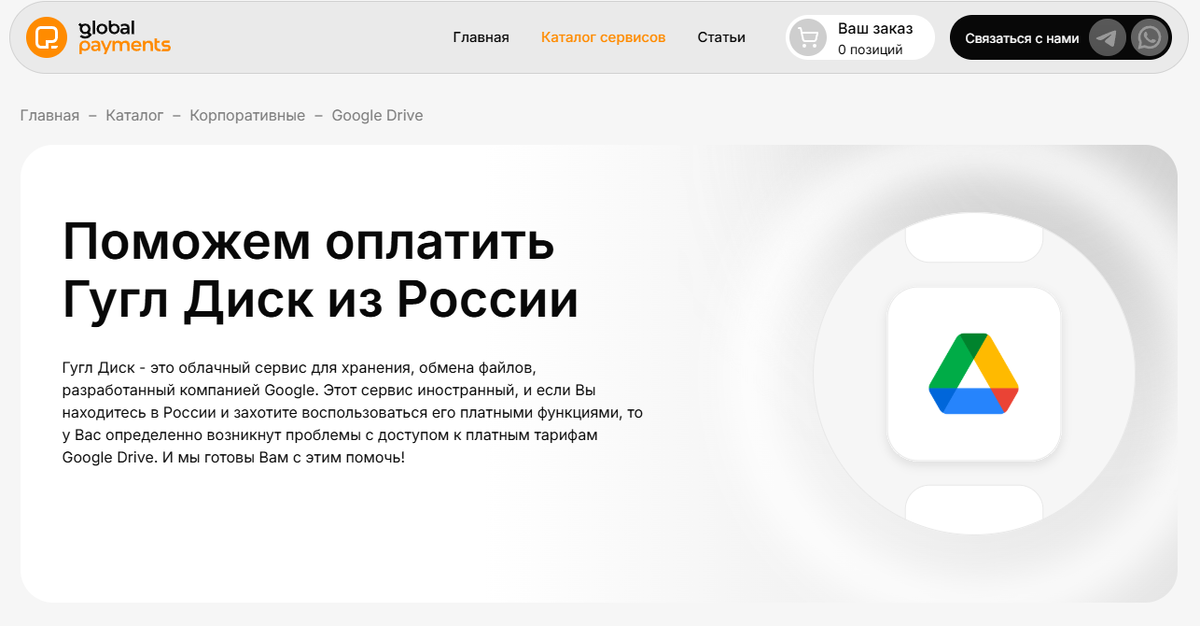Click the global payments wordmark text
The height and width of the screenshot is (626, 1200).
pos(124,37)
